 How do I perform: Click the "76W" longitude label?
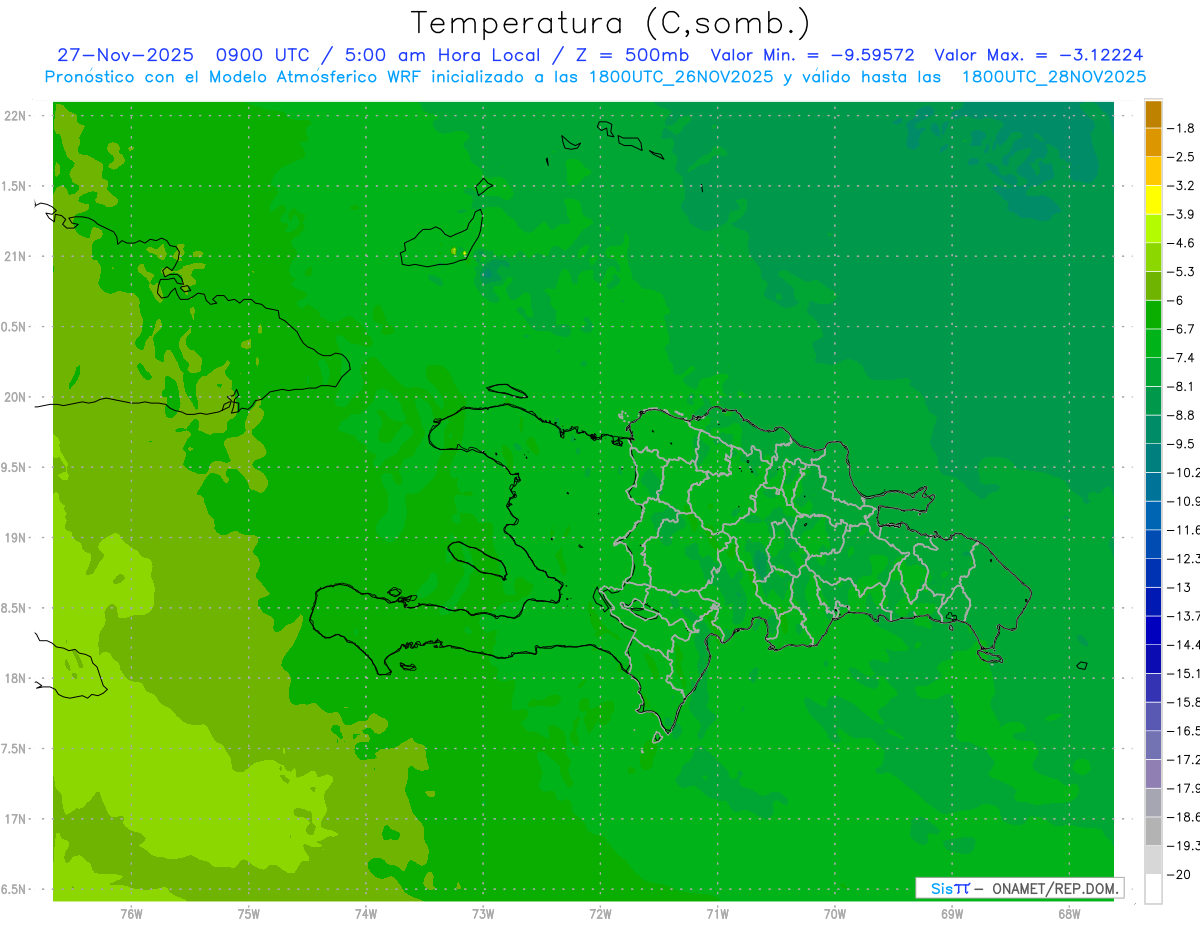(131, 914)
